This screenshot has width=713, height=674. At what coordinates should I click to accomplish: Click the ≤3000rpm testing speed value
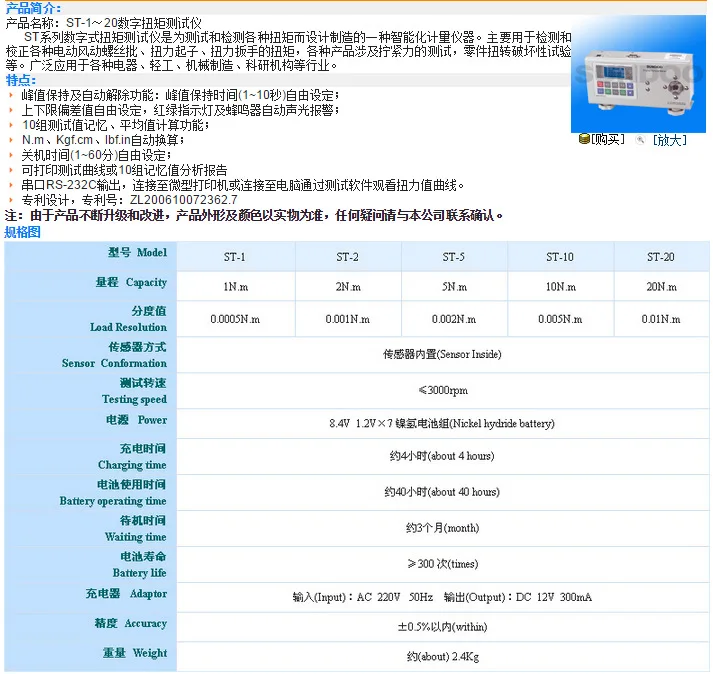point(443,390)
